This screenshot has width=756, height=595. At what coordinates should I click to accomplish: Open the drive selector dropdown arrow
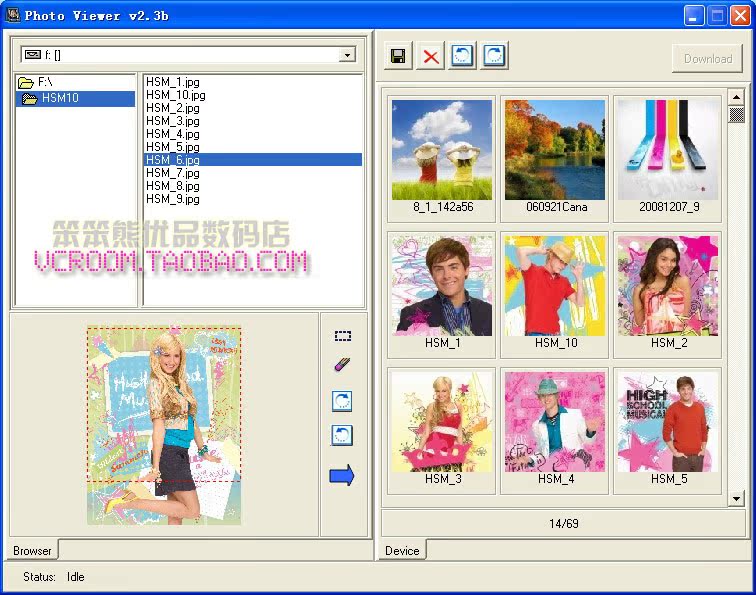coord(347,54)
